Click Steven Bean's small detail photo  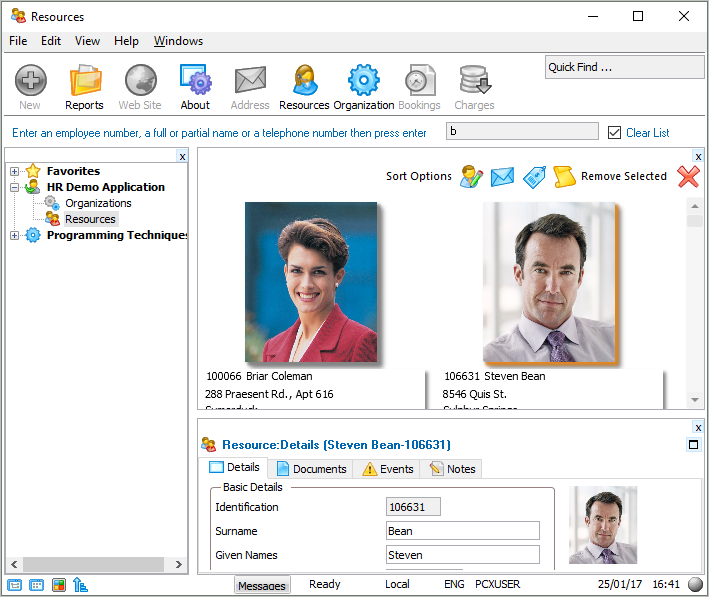pos(603,525)
